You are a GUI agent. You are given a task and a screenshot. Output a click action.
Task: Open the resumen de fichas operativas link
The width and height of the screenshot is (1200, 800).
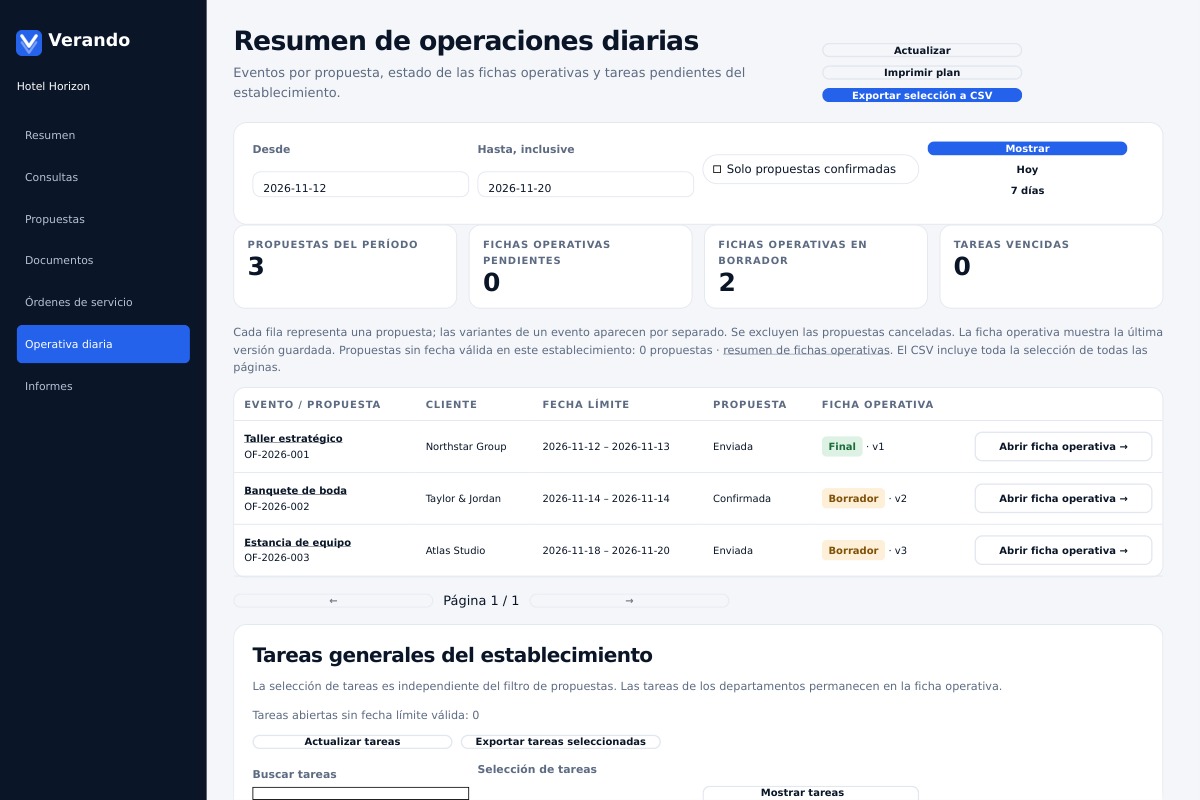[x=806, y=350]
